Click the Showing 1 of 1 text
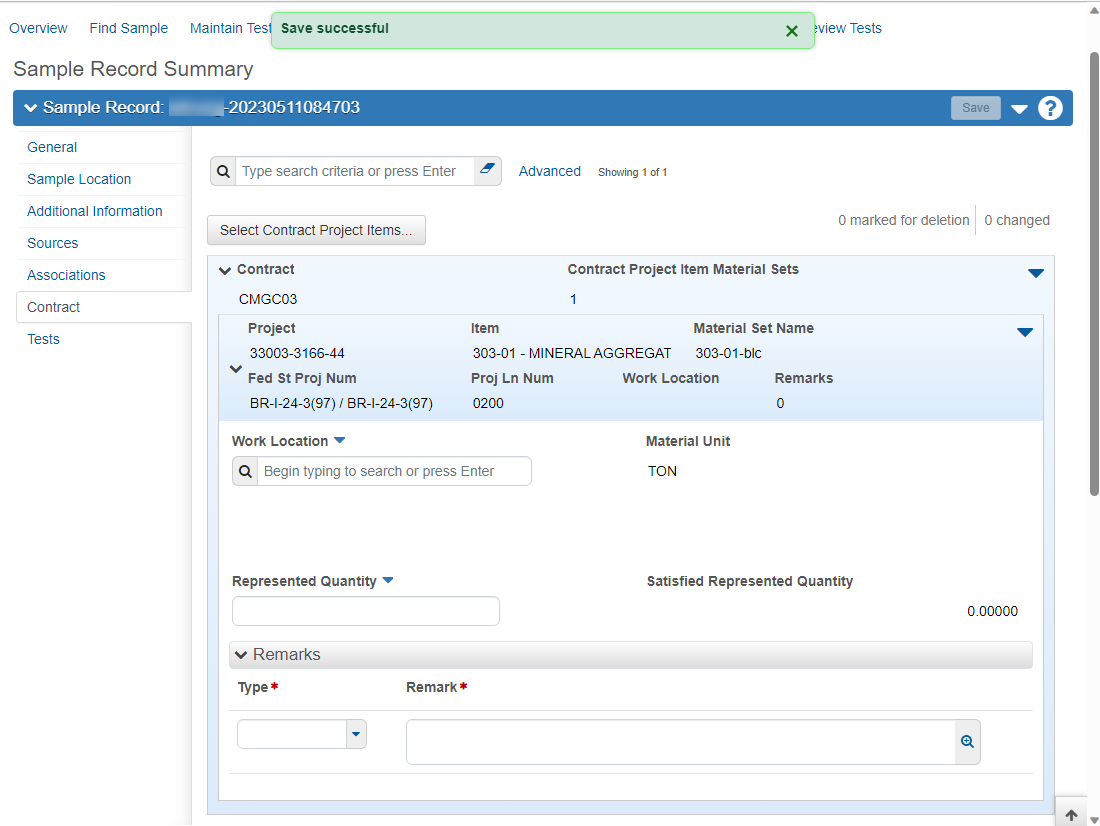1100x826 pixels. click(632, 172)
